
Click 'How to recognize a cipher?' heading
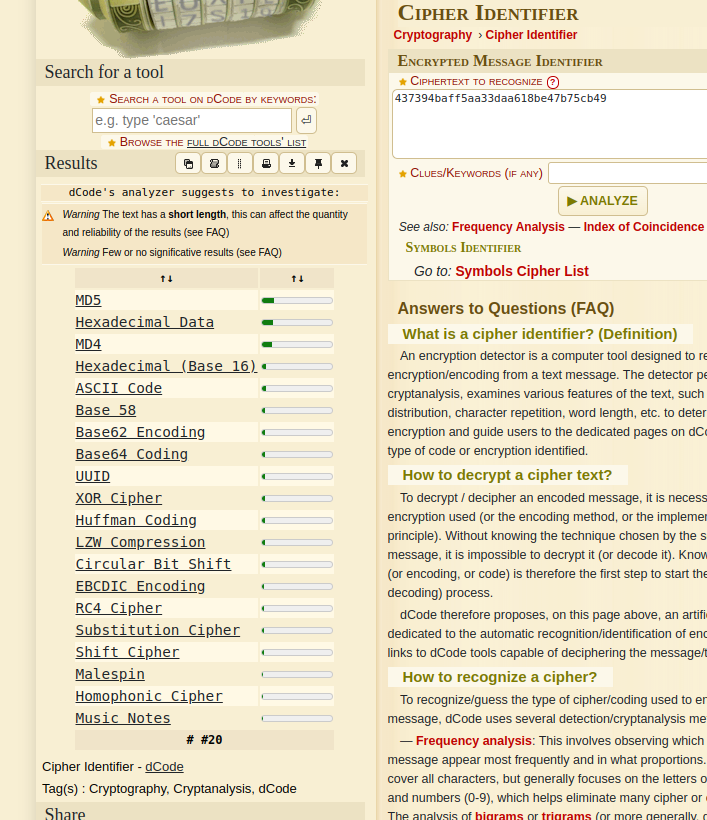coord(499,677)
